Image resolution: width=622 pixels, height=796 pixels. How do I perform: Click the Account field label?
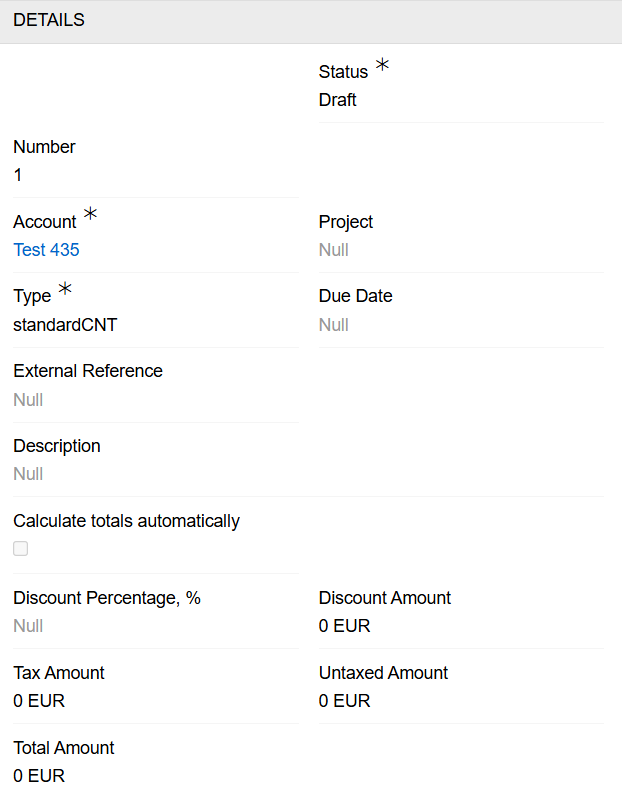point(44,222)
